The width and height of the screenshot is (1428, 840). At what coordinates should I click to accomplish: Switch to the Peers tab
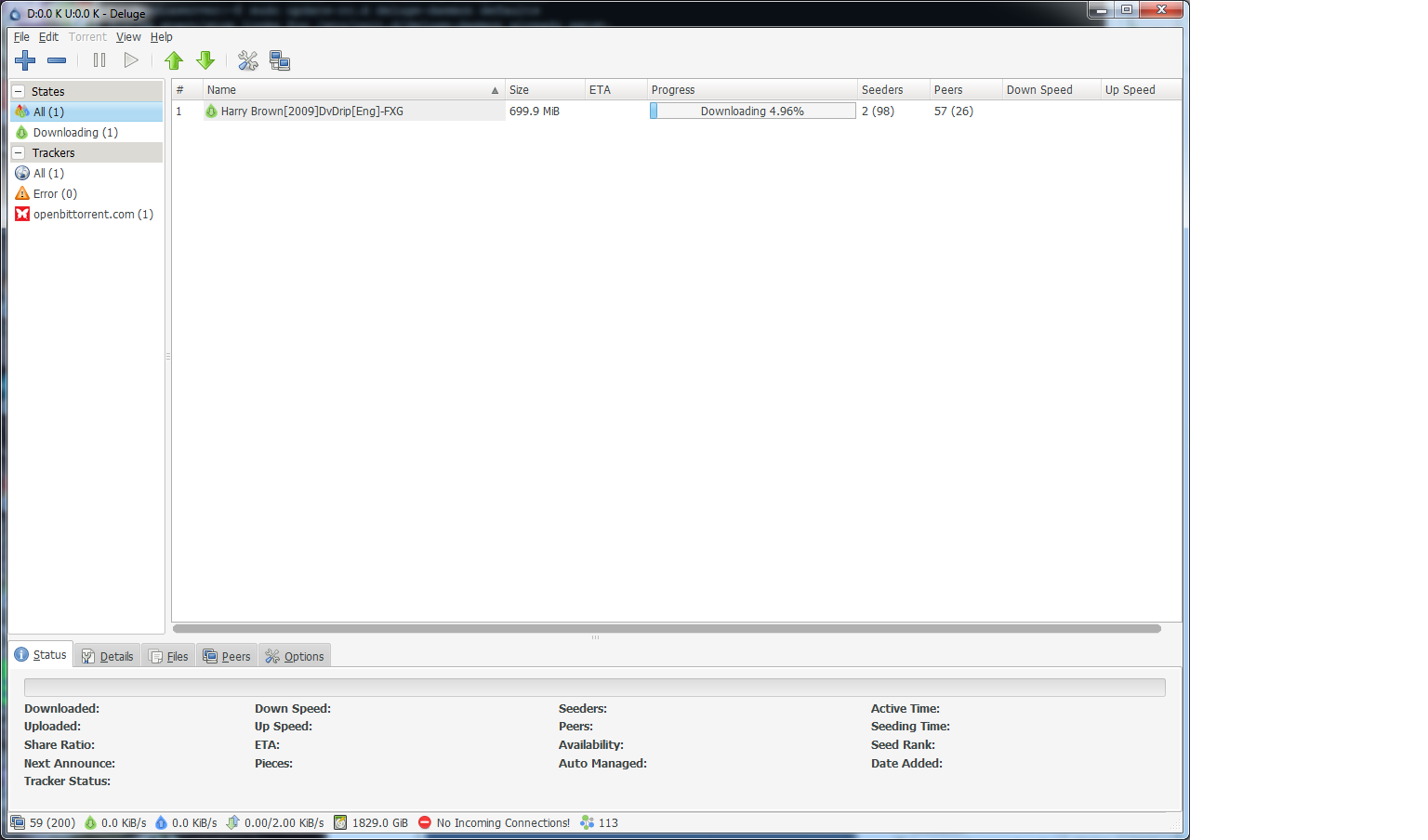227,656
